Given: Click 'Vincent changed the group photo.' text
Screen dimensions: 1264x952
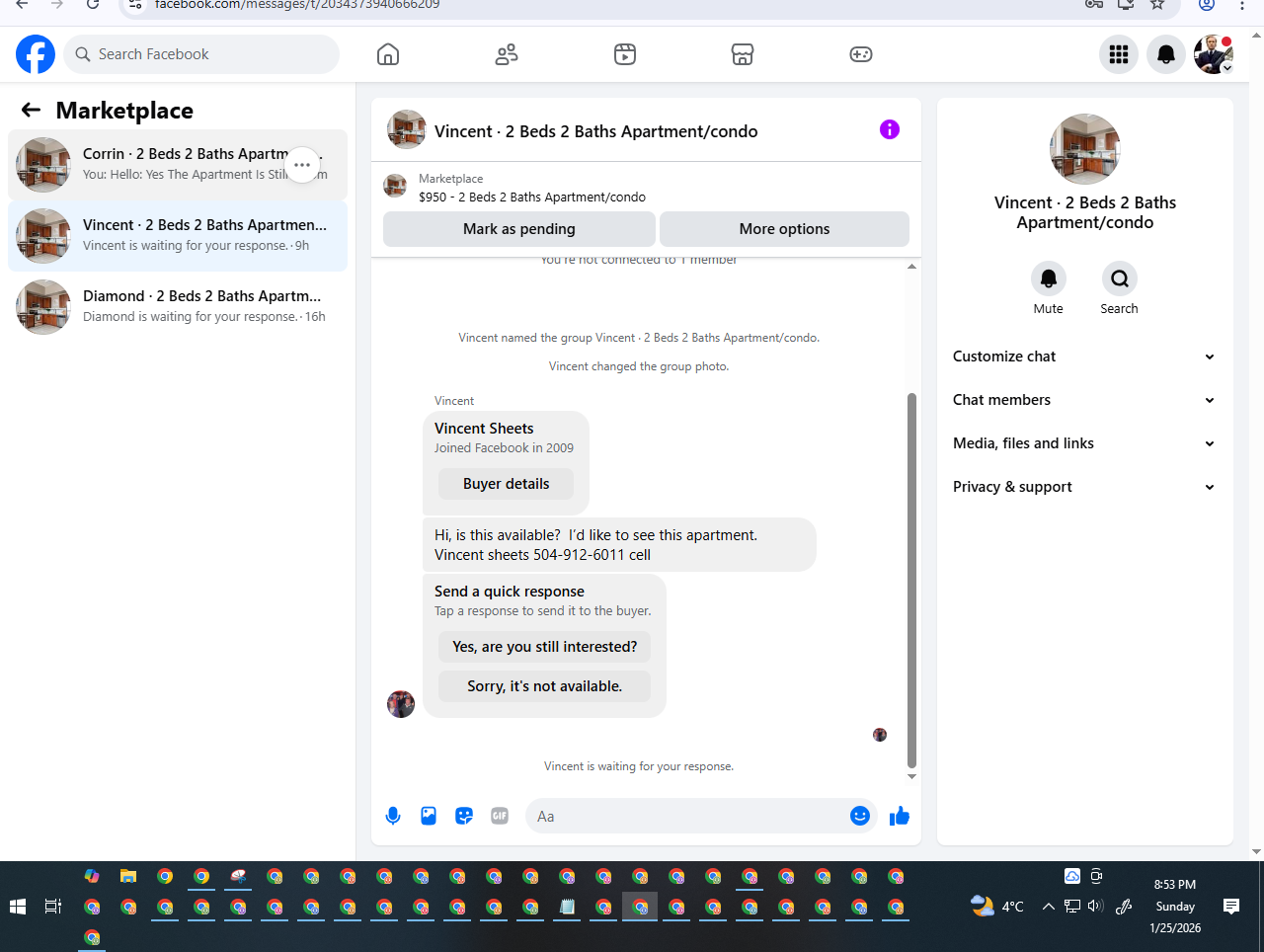Looking at the screenshot, I should point(639,366).
